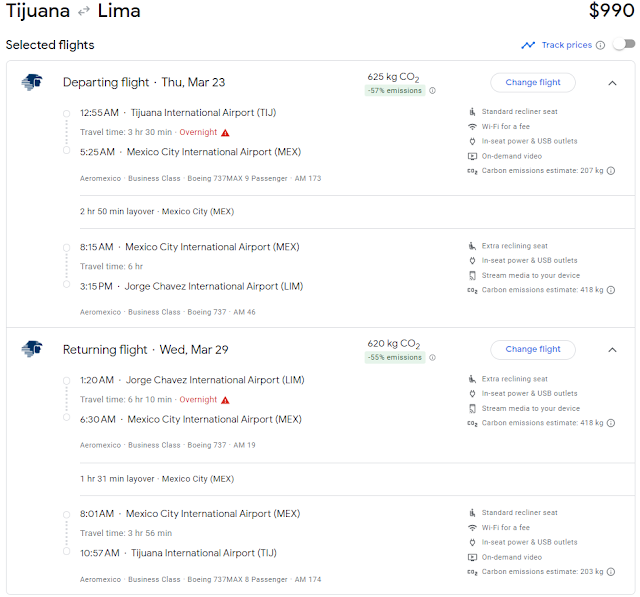The image size is (640, 597).
Task: Click Wi-Fi for a fee icon for AM 173
Action: point(472,127)
